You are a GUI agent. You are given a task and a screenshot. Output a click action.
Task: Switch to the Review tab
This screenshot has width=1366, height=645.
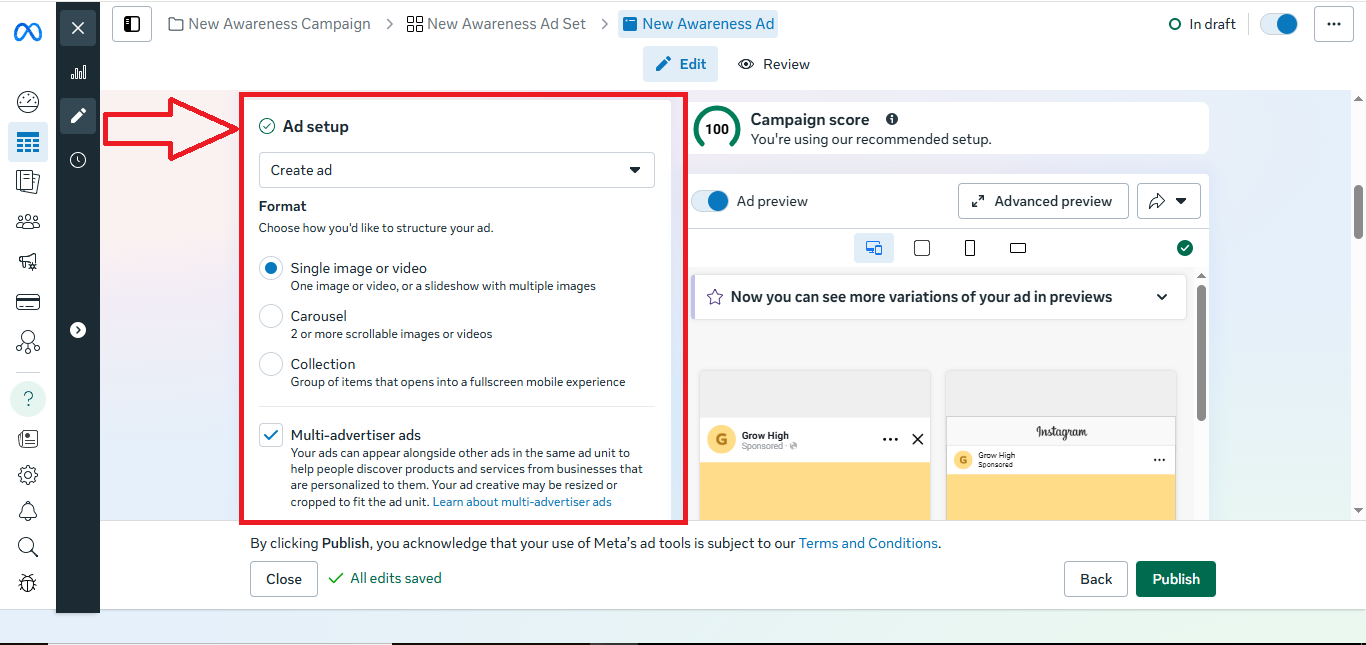[774, 64]
